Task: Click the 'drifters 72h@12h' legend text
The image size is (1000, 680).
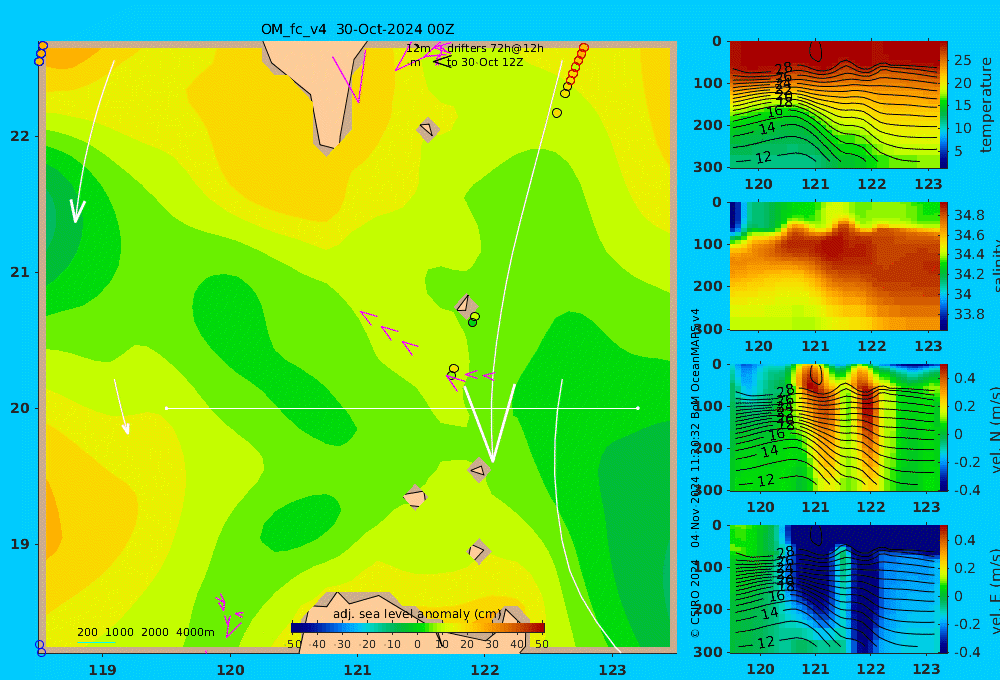Action: (495, 48)
